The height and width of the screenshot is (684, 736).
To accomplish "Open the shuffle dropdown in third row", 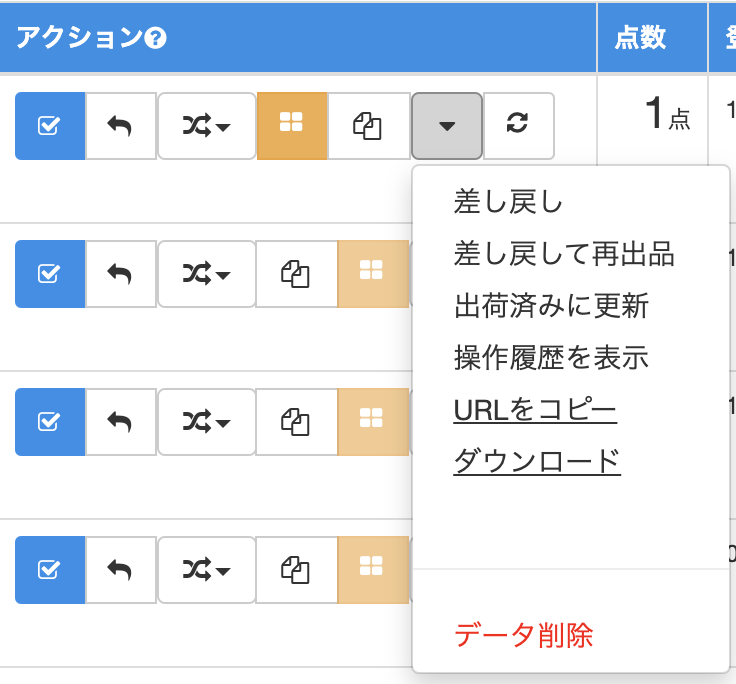I will (207, 422).
